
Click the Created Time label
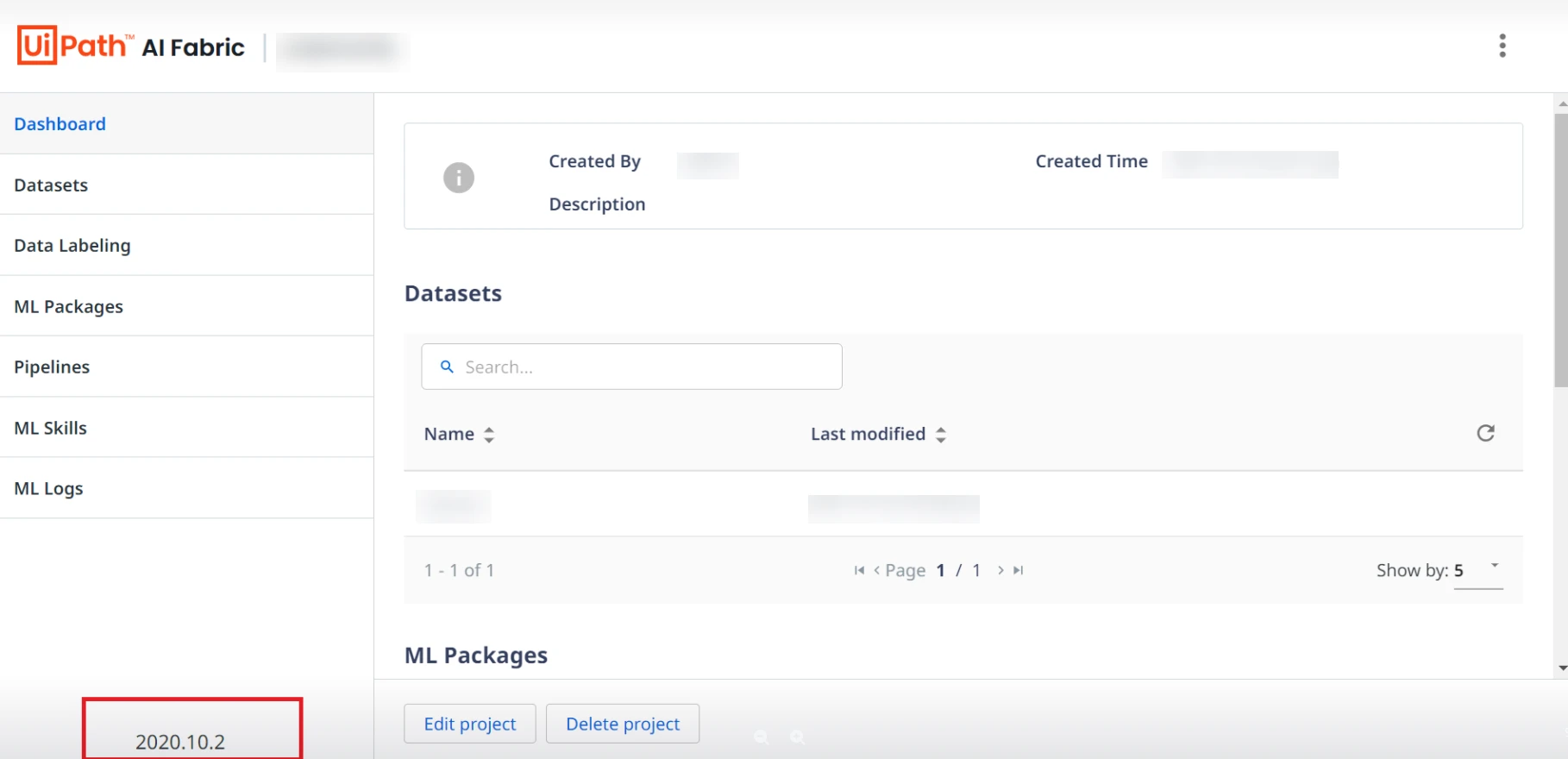click(x=1092, y=161)
